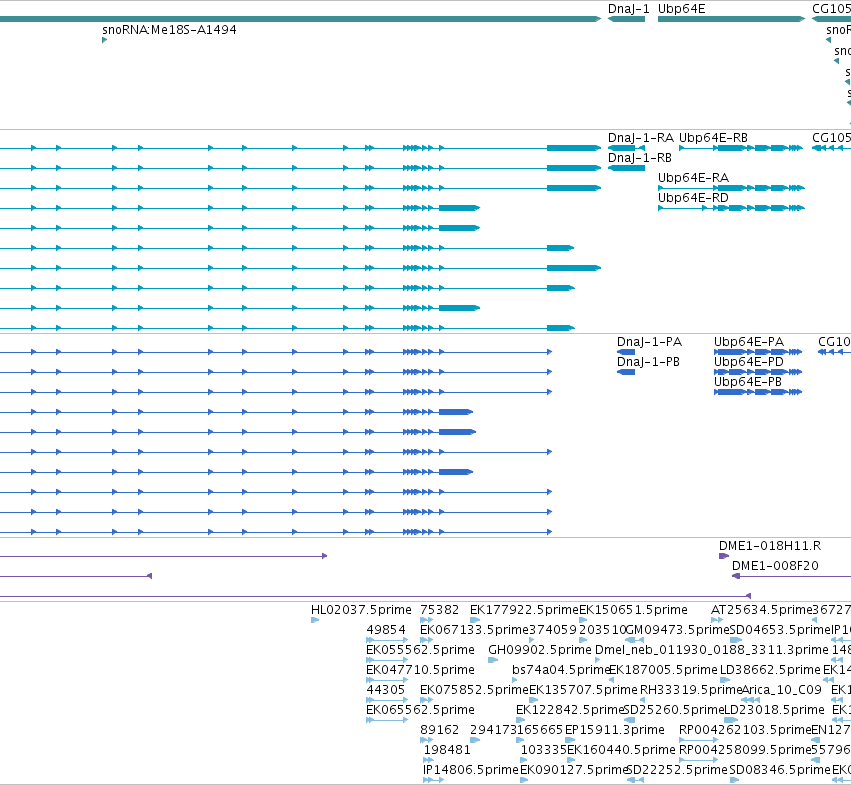Click the arrow glyph under HL02037.5prime

[315, 621]
